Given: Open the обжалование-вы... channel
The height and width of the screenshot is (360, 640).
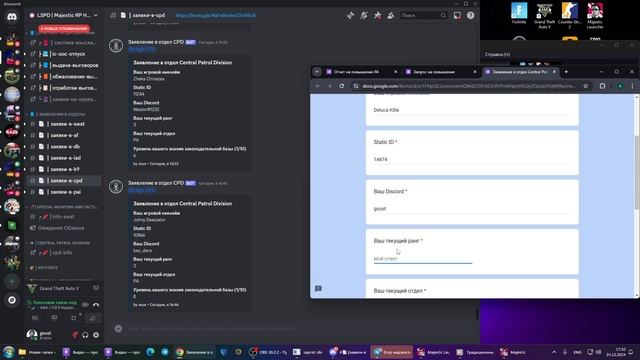Looking at the screenshot, I should click(64, 77).
